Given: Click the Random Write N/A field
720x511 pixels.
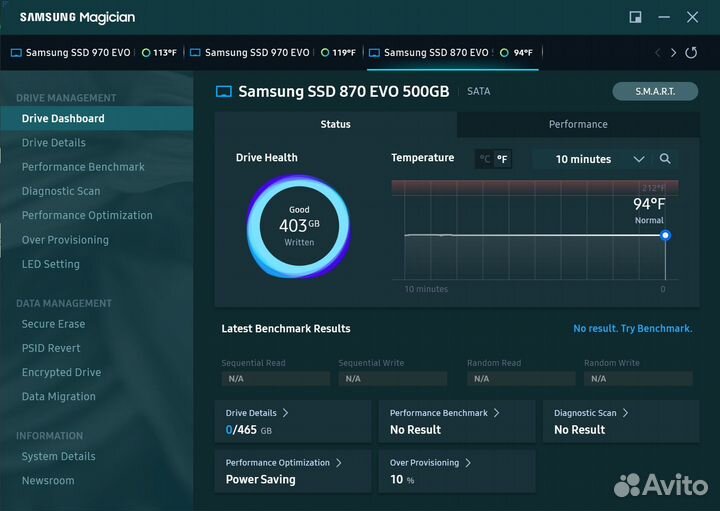Looking at the screenshot, I should (638, 379).
